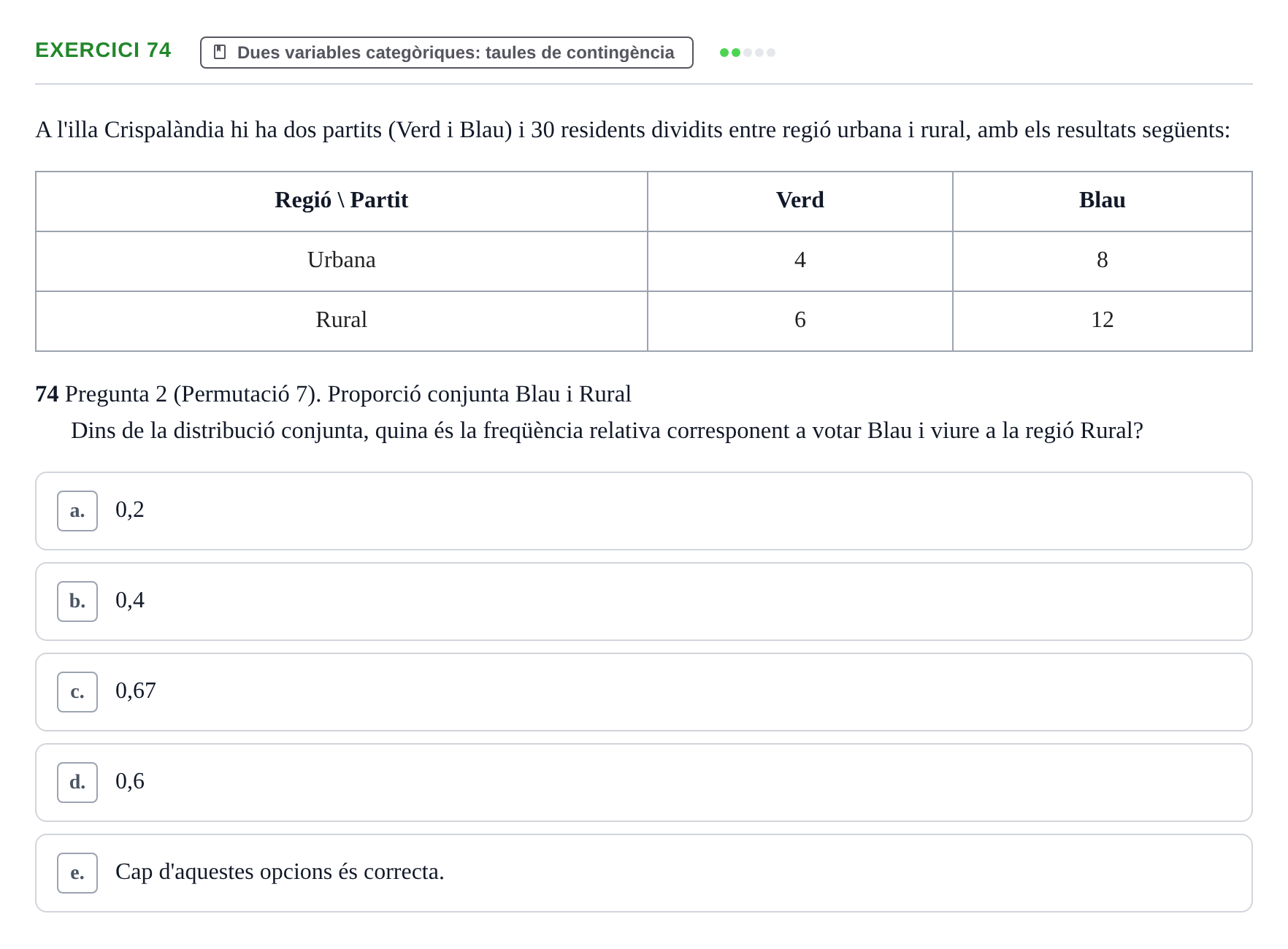Image resolution: width=1288 pixels, height=949 pixels.
Task: Select answer option a. 0,2
Action: point(643,511)
